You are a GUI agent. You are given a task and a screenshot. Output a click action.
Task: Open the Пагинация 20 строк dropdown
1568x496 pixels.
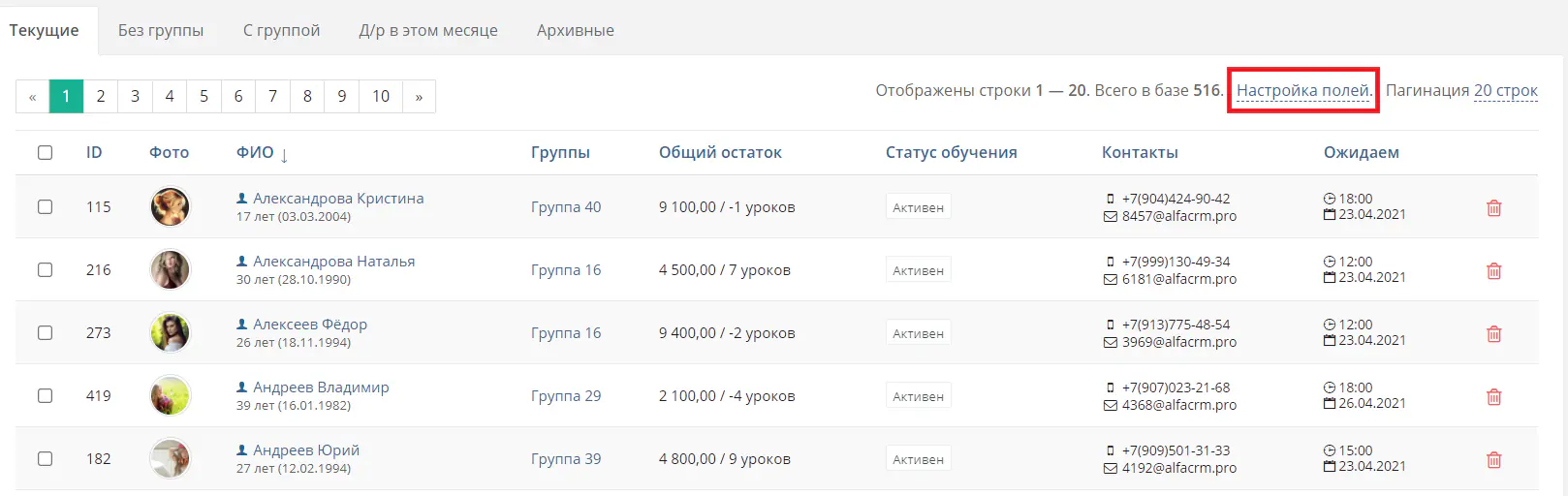click(x=1505, y=90)
